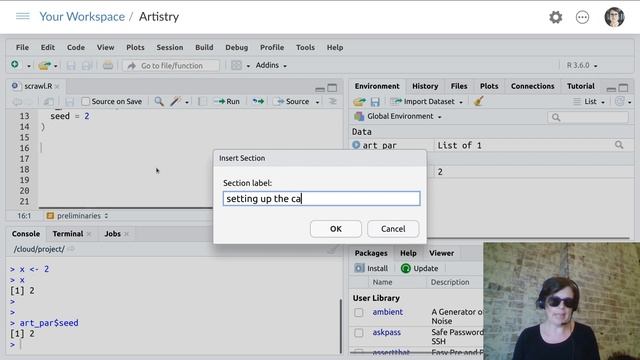The width and height of the screenshot is (640, 360).
Task: Open new file dropdown arrow
Action: click(x=29, y=66)
